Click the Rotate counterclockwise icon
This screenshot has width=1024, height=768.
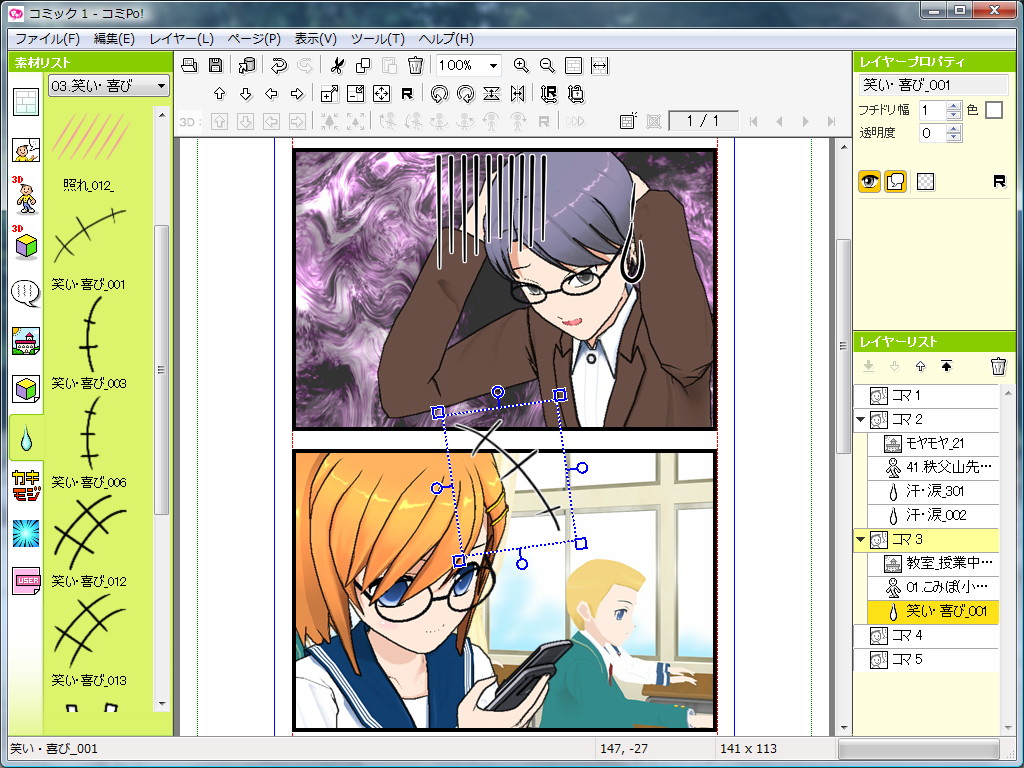(x=440, y=93)
